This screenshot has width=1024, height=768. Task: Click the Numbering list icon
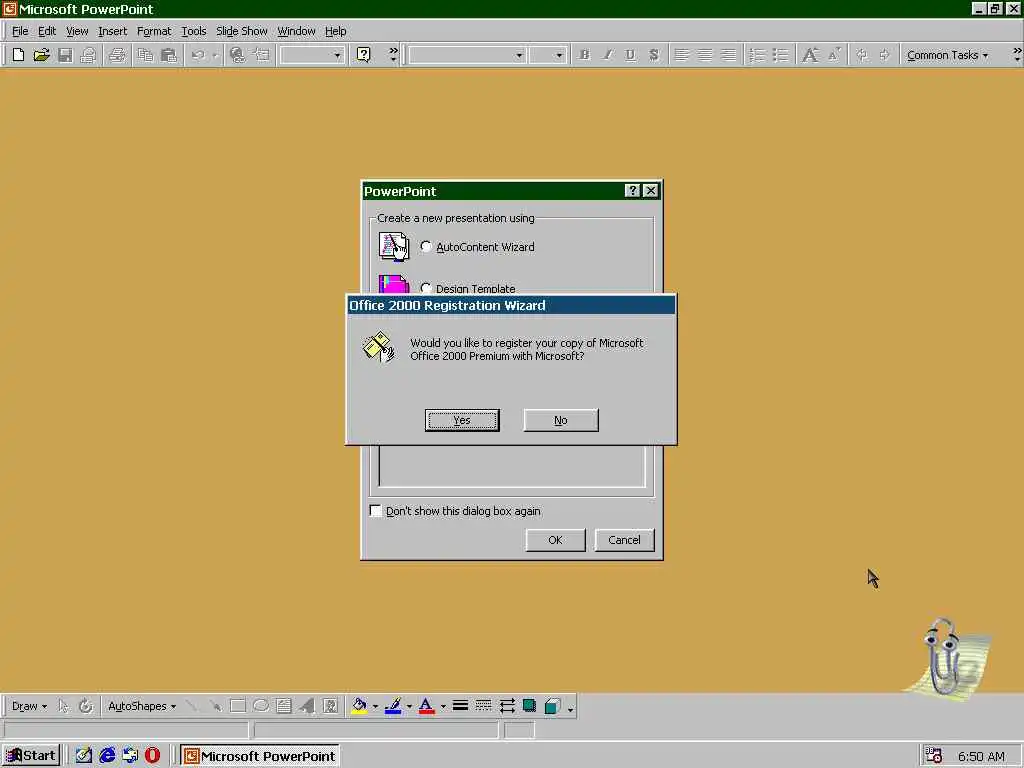(x=757, y=55)
